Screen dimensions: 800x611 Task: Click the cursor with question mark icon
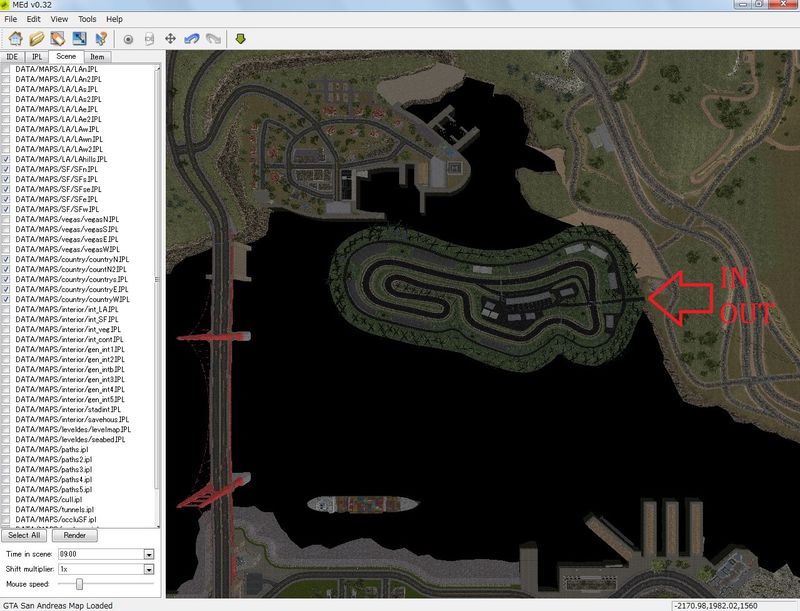(101, 38)
